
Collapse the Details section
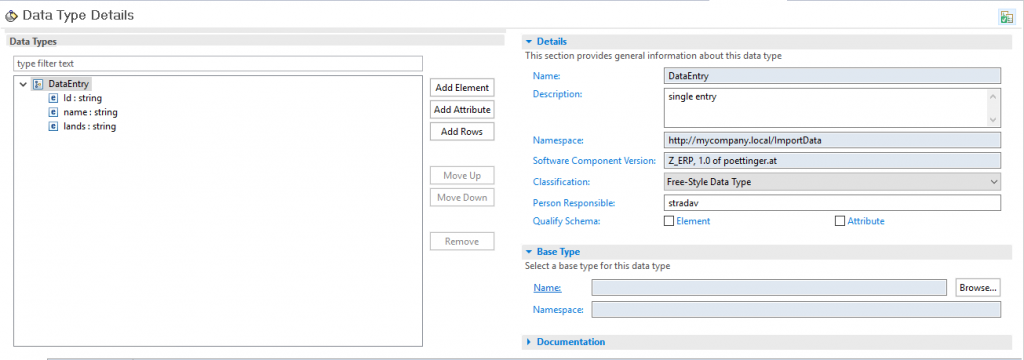coord(529,42)
